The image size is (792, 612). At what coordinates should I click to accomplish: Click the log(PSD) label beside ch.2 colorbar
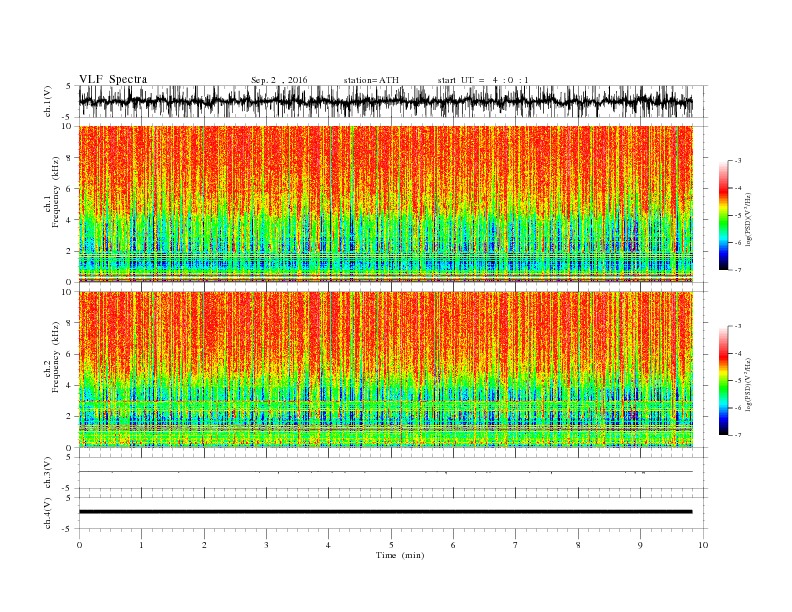click(x=748, y=383)
